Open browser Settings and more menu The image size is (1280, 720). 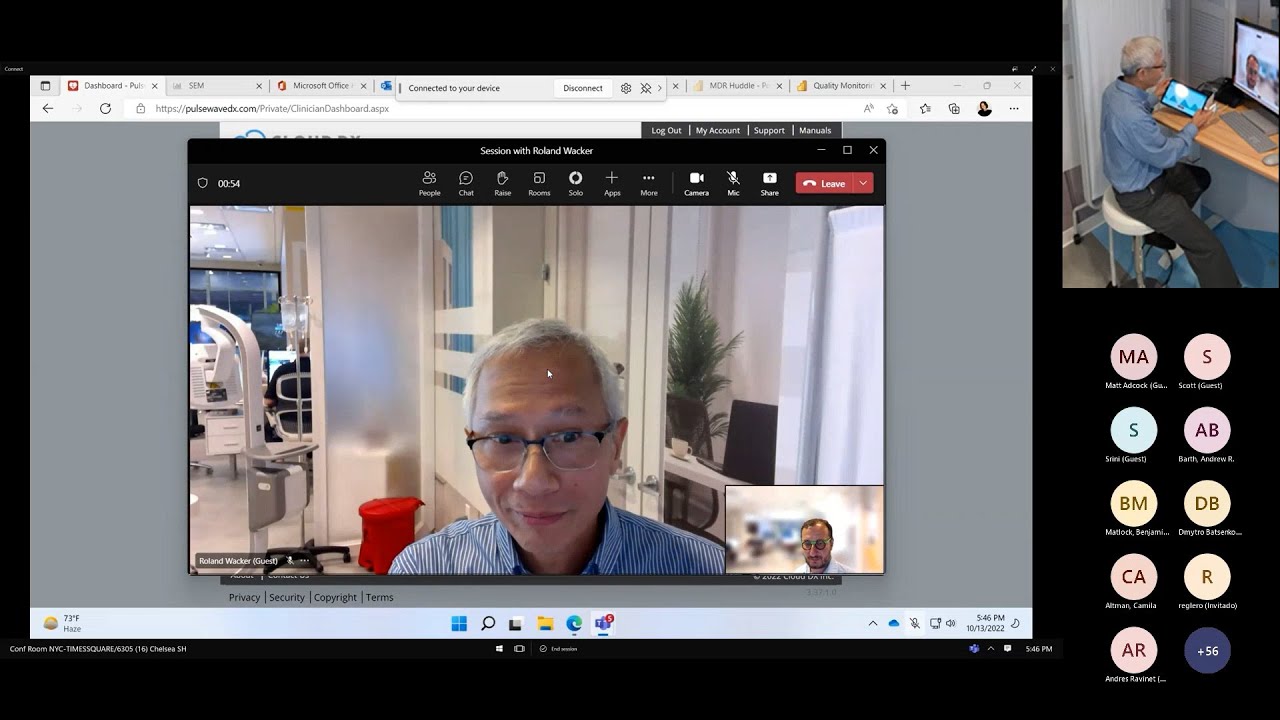[1014, 108]
